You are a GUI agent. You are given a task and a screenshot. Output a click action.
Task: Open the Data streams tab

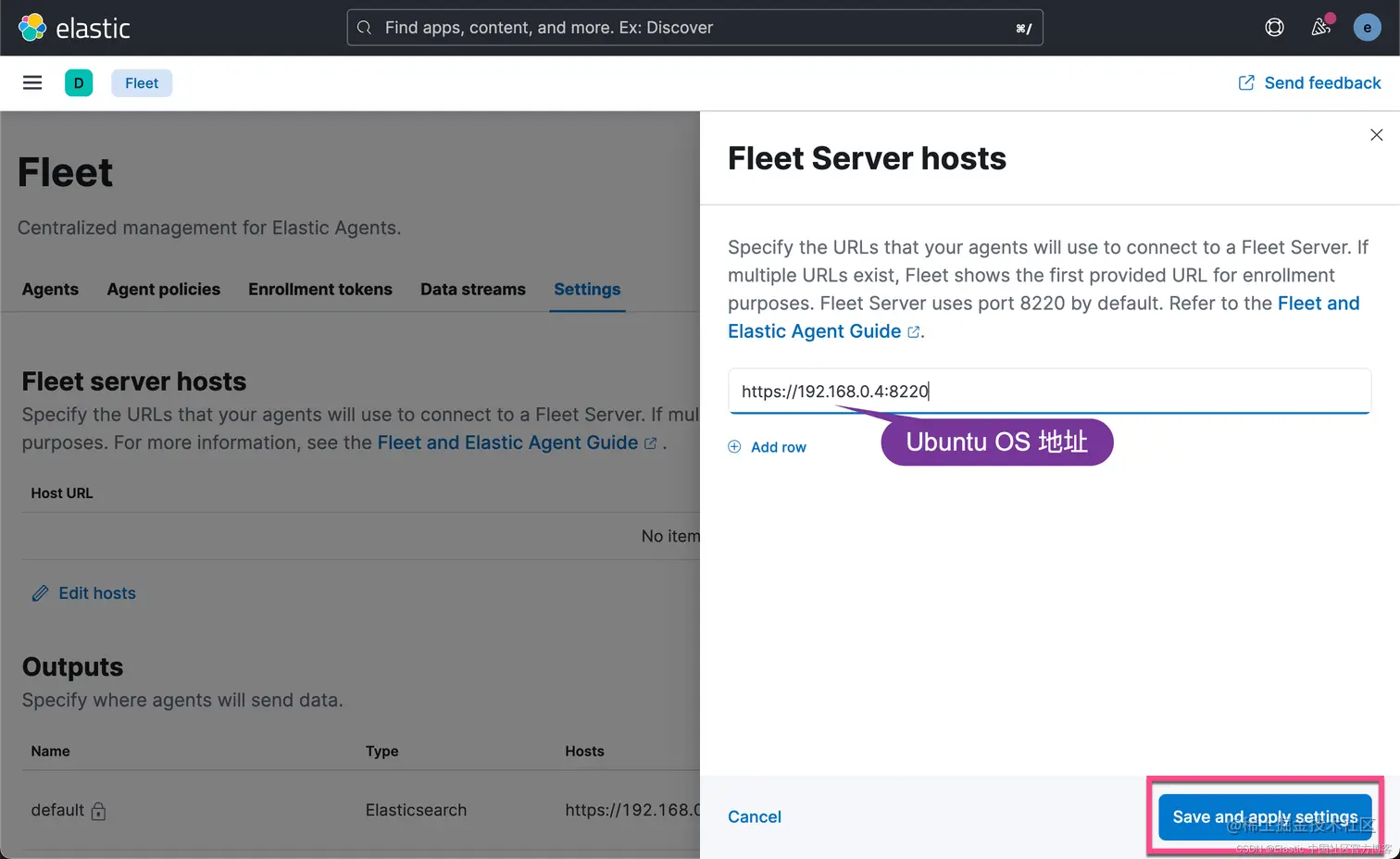tap(473, 290)
